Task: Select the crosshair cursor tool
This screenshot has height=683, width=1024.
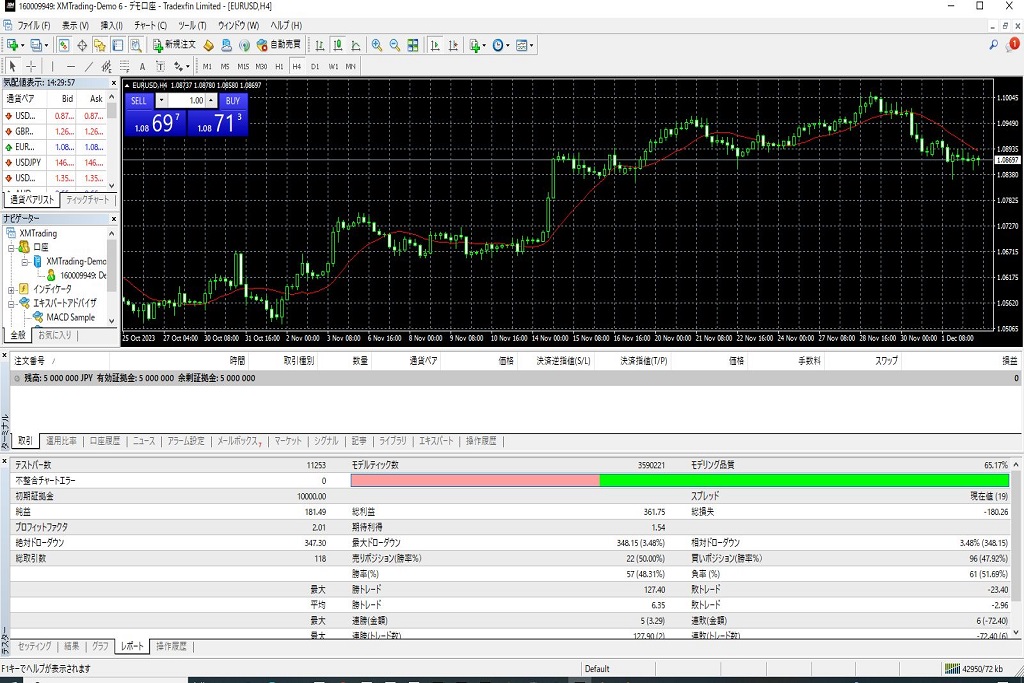Action: tap(31, 66)
